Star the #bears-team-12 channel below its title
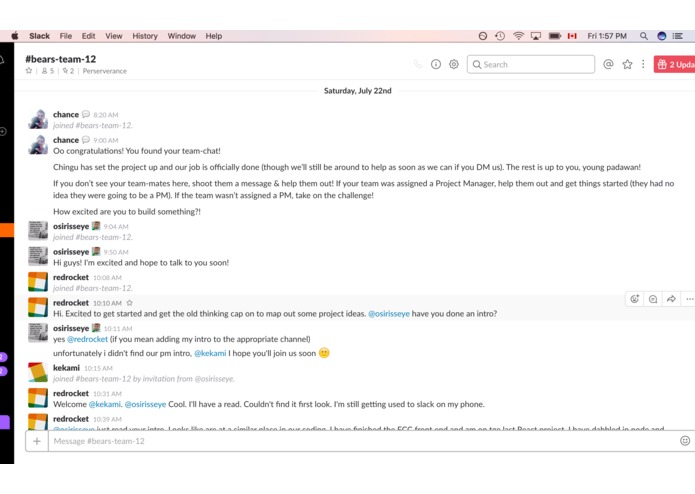The height and width of the screenshot is (494, 695). [29, 71]
